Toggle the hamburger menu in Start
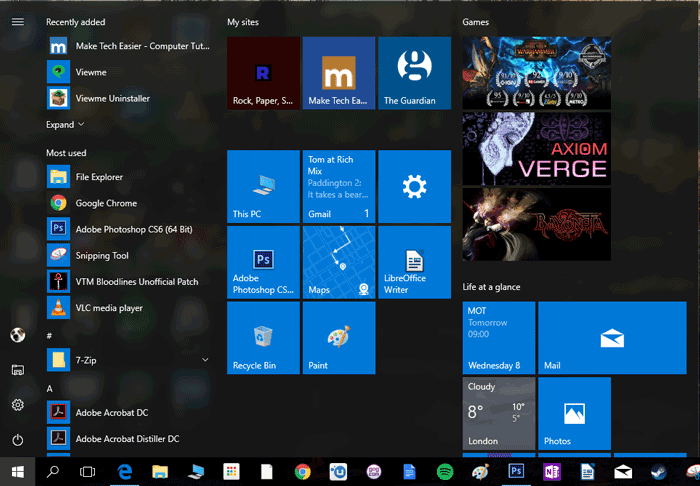Viewport: 700px width, 486px height. pyautogui.click(x=18, y=22)
